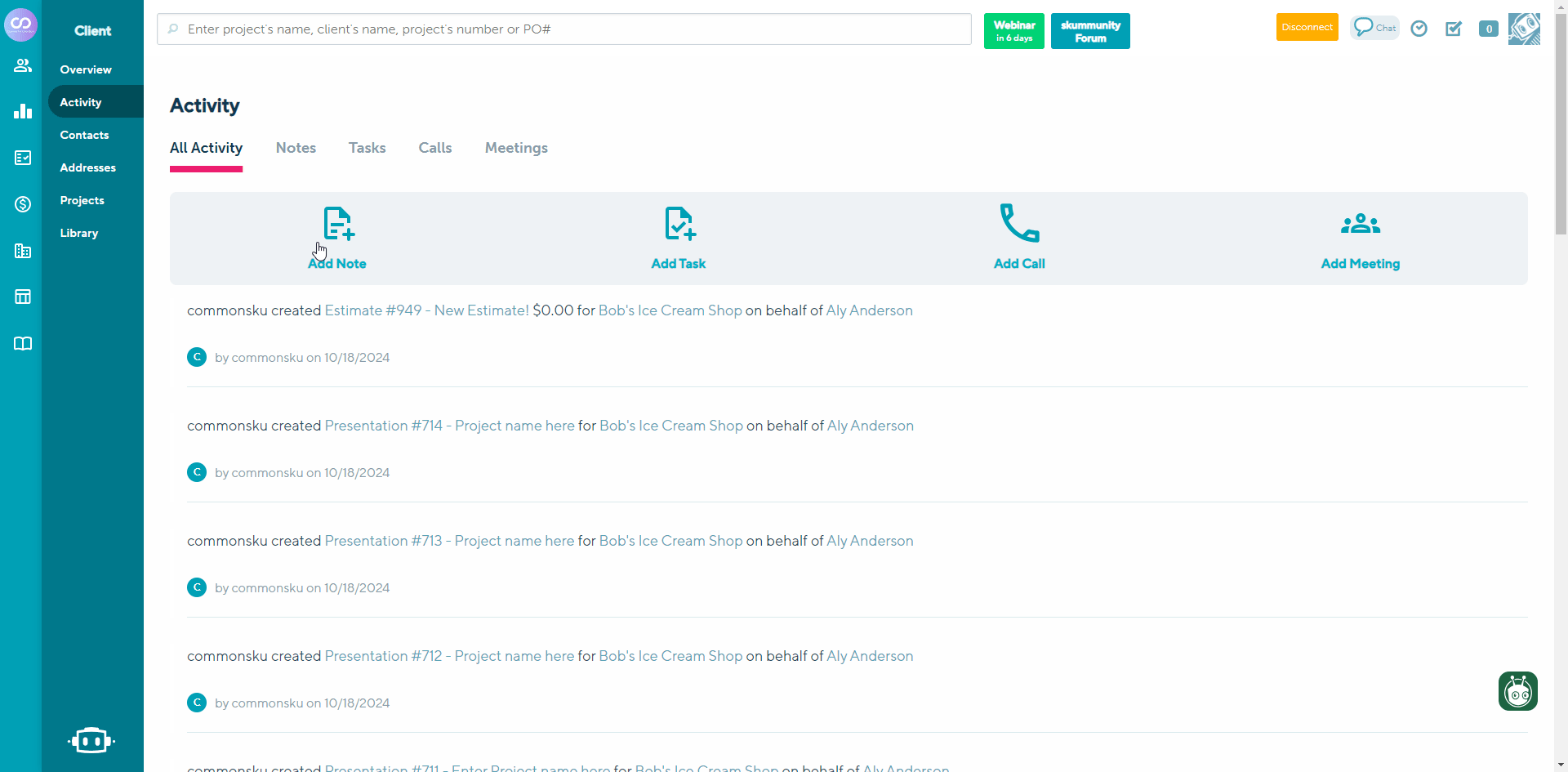Screen dimensions: 1568x772
Task: Select the Calls tab
Action: pyautogui.click(x=435, y=148)
